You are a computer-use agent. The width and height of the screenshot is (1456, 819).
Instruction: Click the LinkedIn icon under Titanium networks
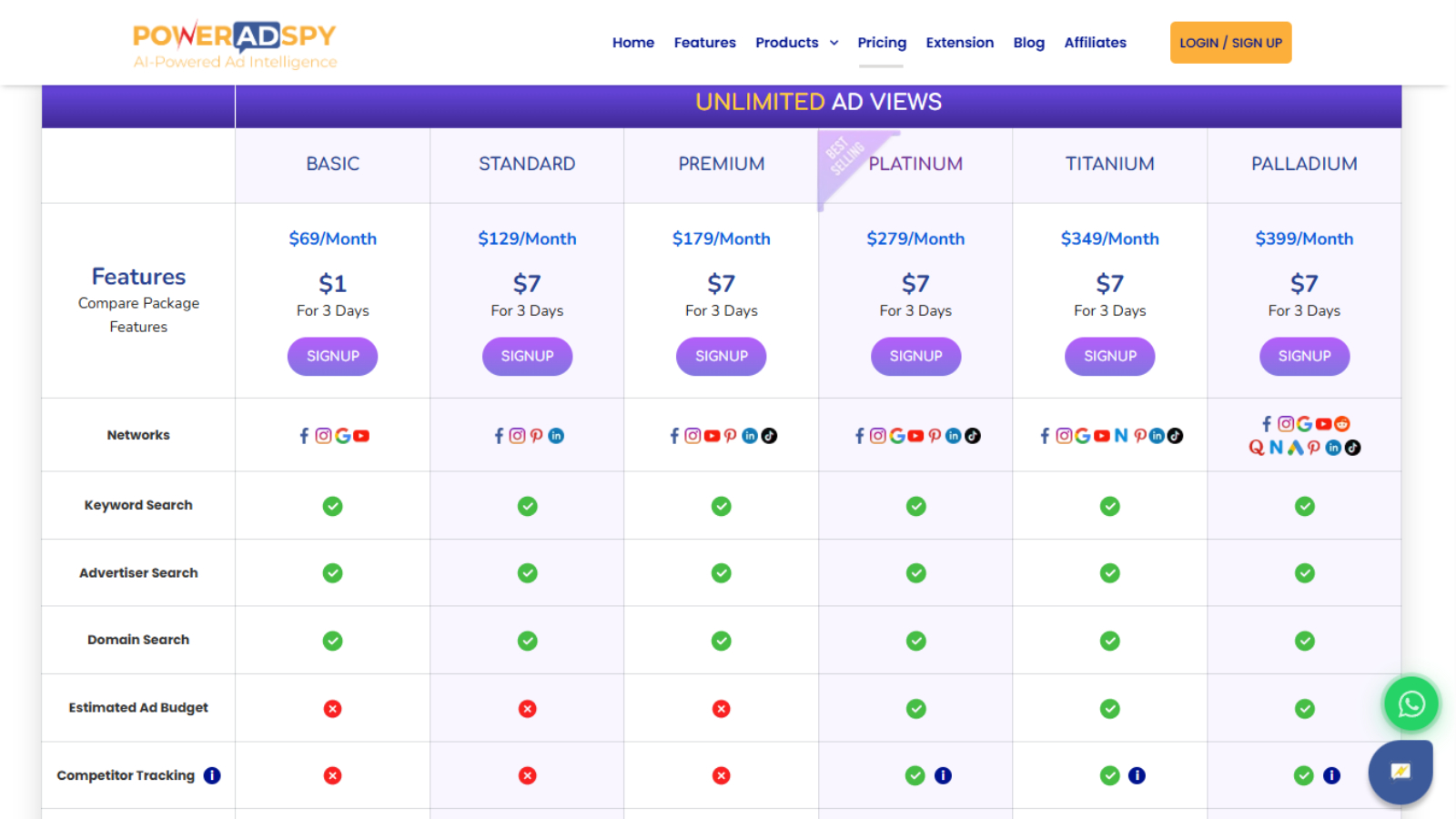(1158, 436)
